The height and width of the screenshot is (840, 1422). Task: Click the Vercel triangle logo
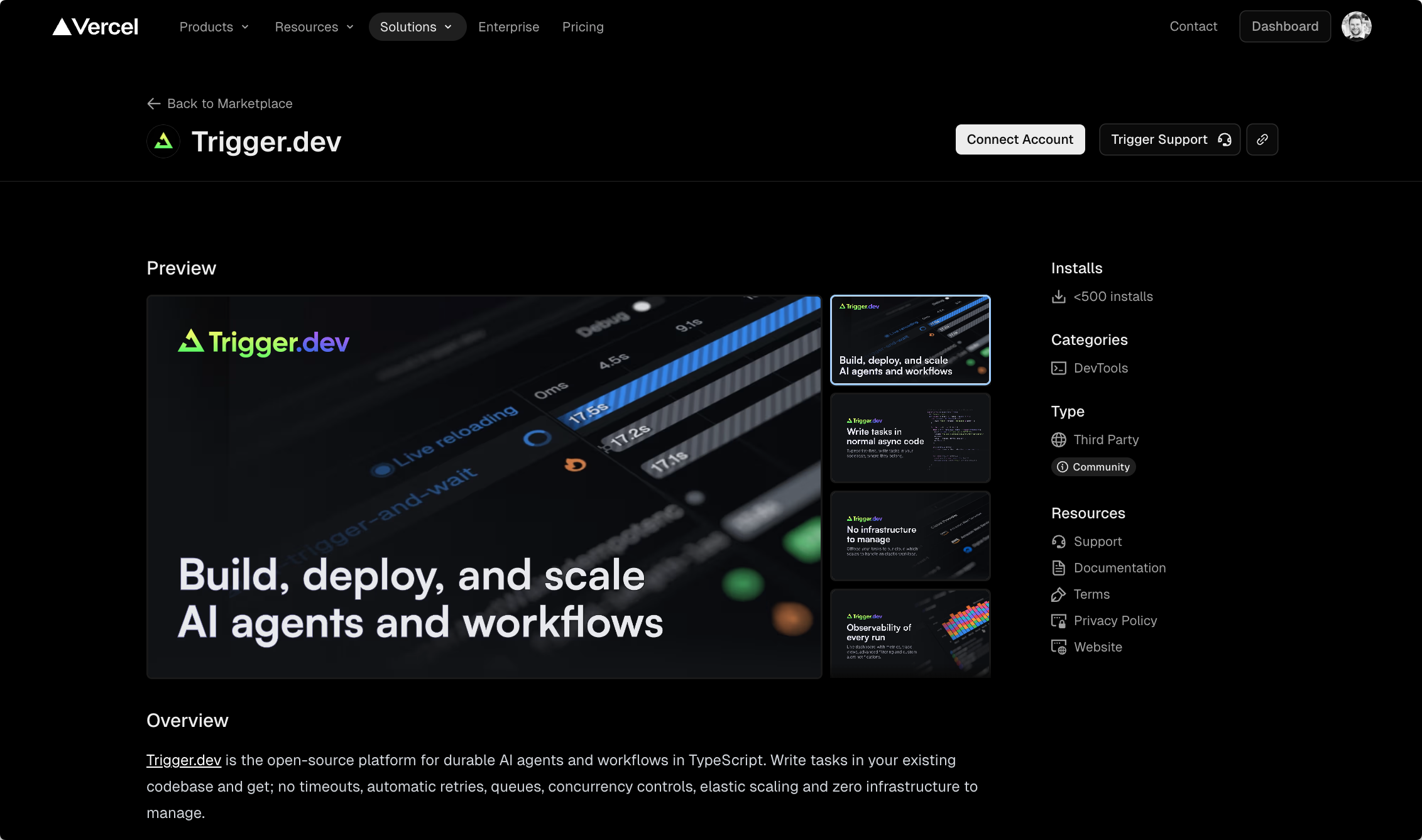pyautogui.click(x=62, y=26)
